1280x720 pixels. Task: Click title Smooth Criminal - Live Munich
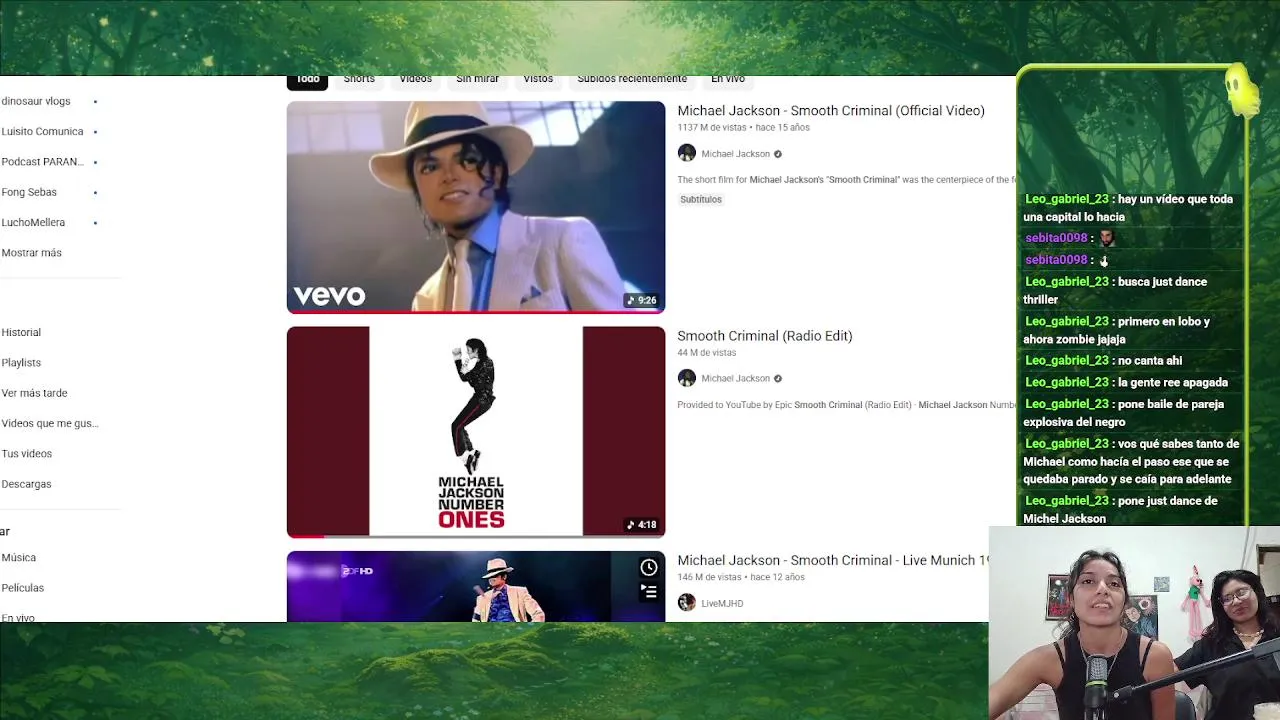833,560
